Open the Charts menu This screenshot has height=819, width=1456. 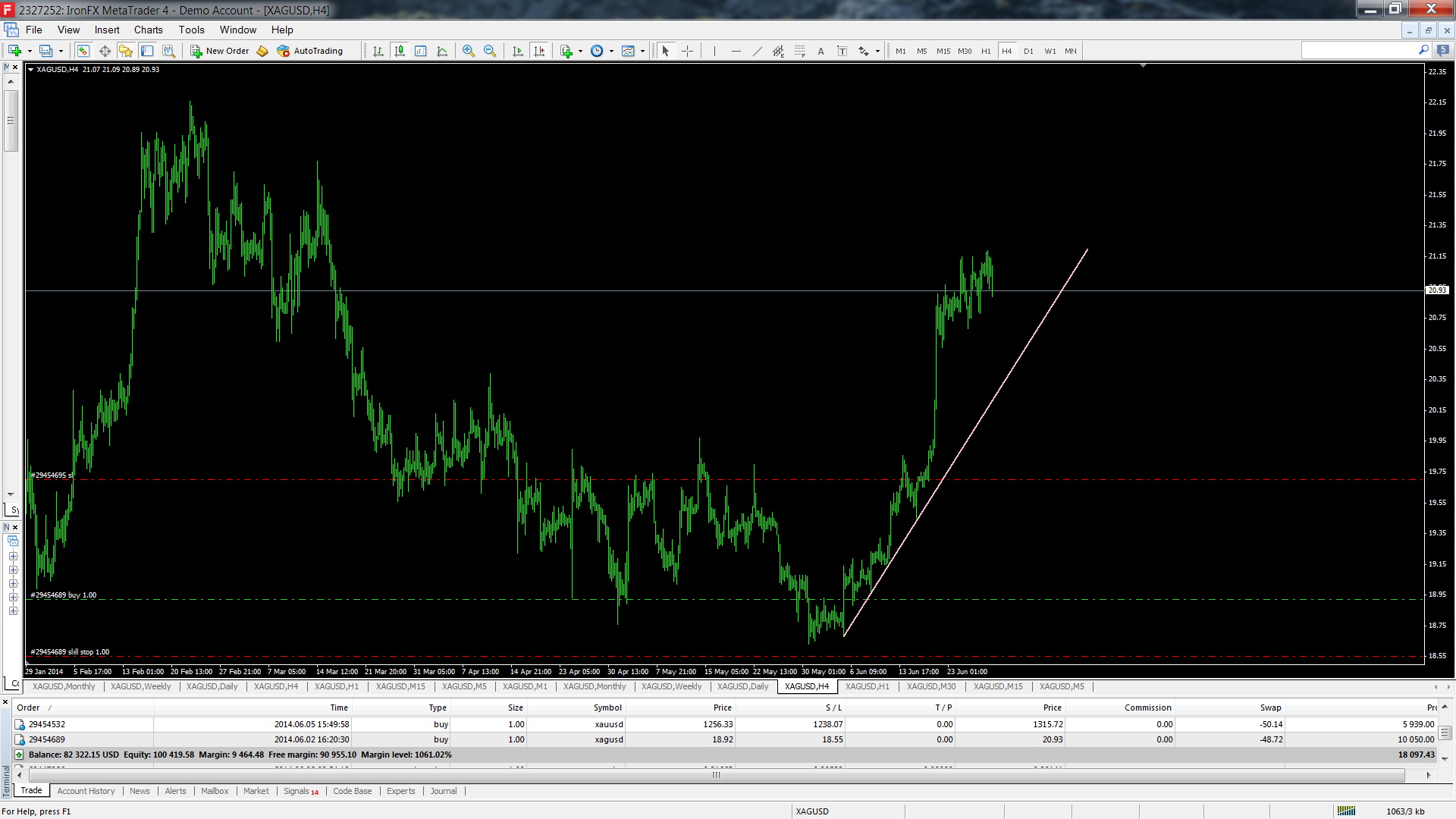148,30
